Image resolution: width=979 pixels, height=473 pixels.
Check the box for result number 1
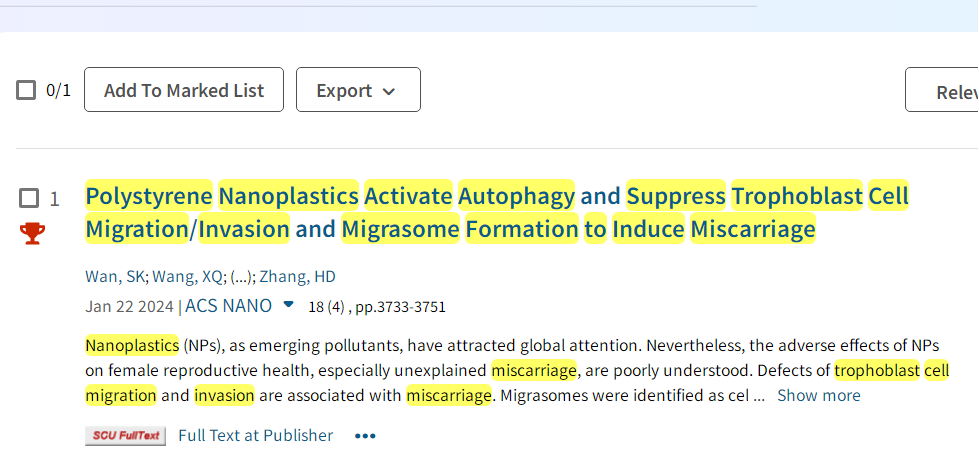29,198
